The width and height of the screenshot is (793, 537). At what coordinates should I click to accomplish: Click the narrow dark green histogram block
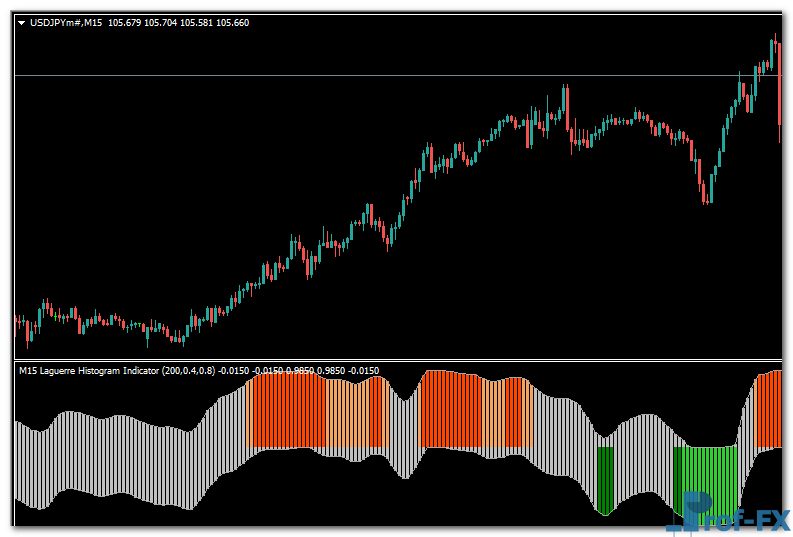[x=604, y=478]
